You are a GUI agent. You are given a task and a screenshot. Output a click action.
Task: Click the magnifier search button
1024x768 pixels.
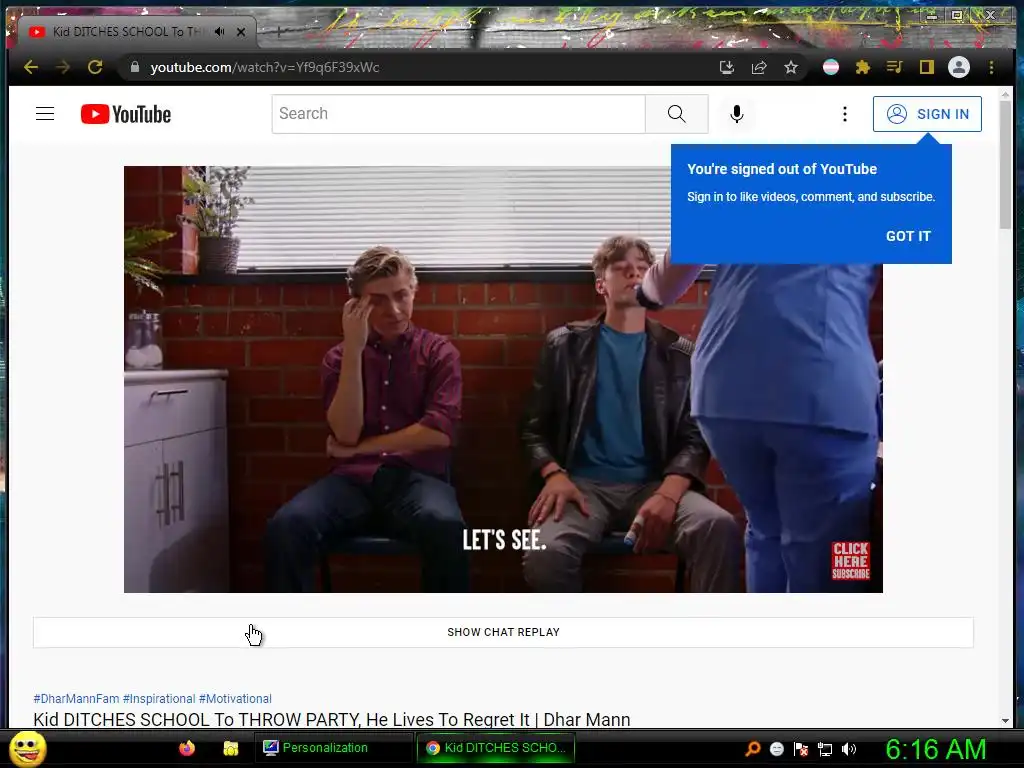point(677,114)
